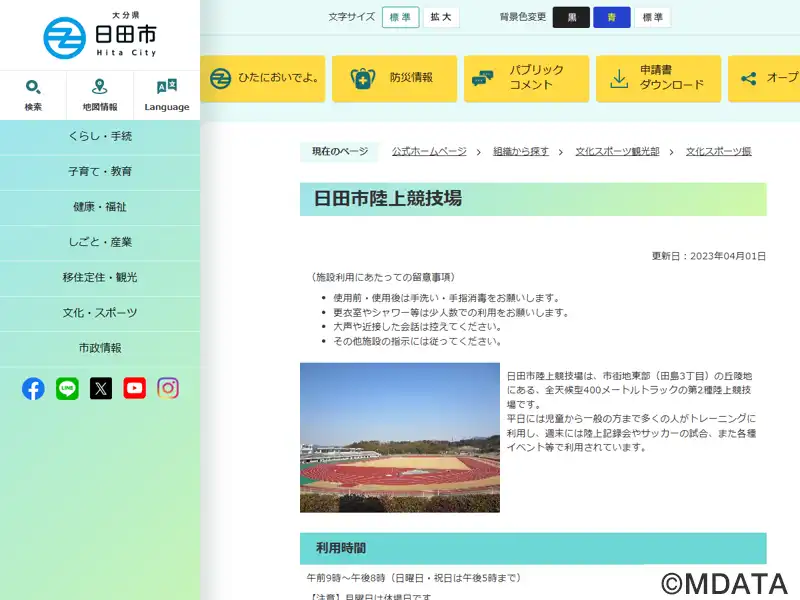Switch background color to blue (青)
Viewport: 800px width, 600px height.
coord(611,17)
